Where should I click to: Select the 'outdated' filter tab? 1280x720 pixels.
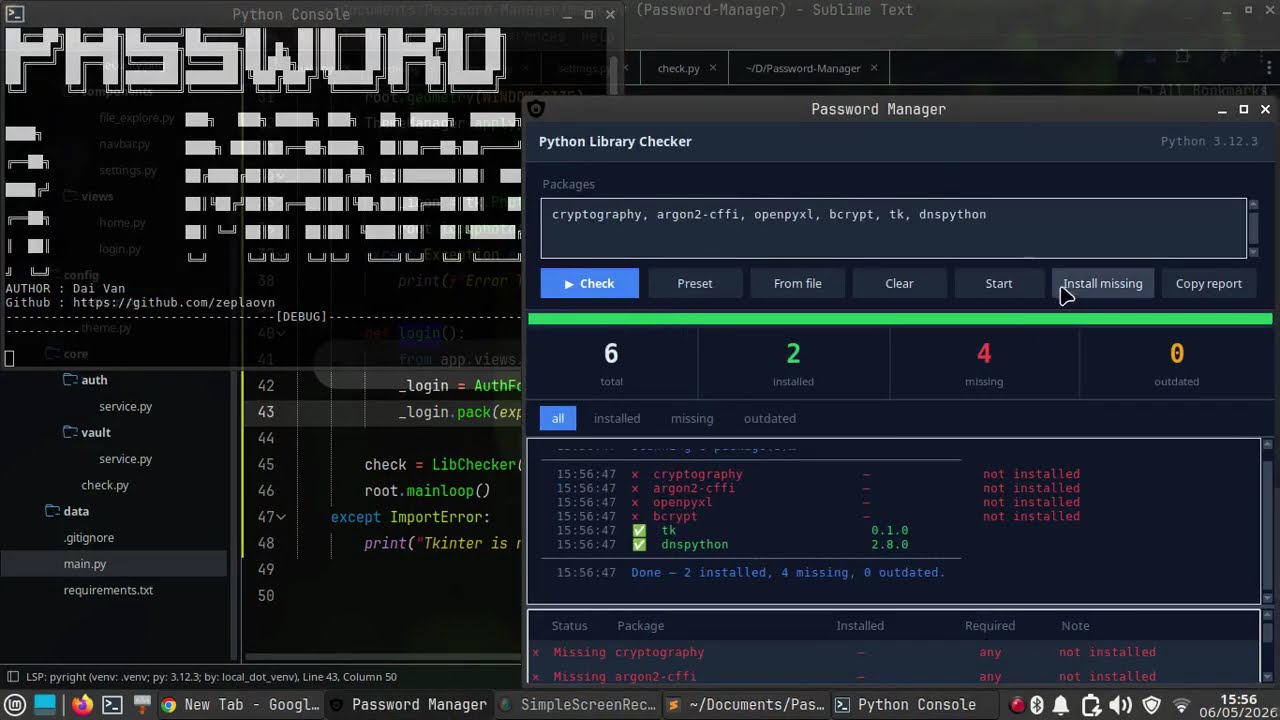[x=770, y=418]
